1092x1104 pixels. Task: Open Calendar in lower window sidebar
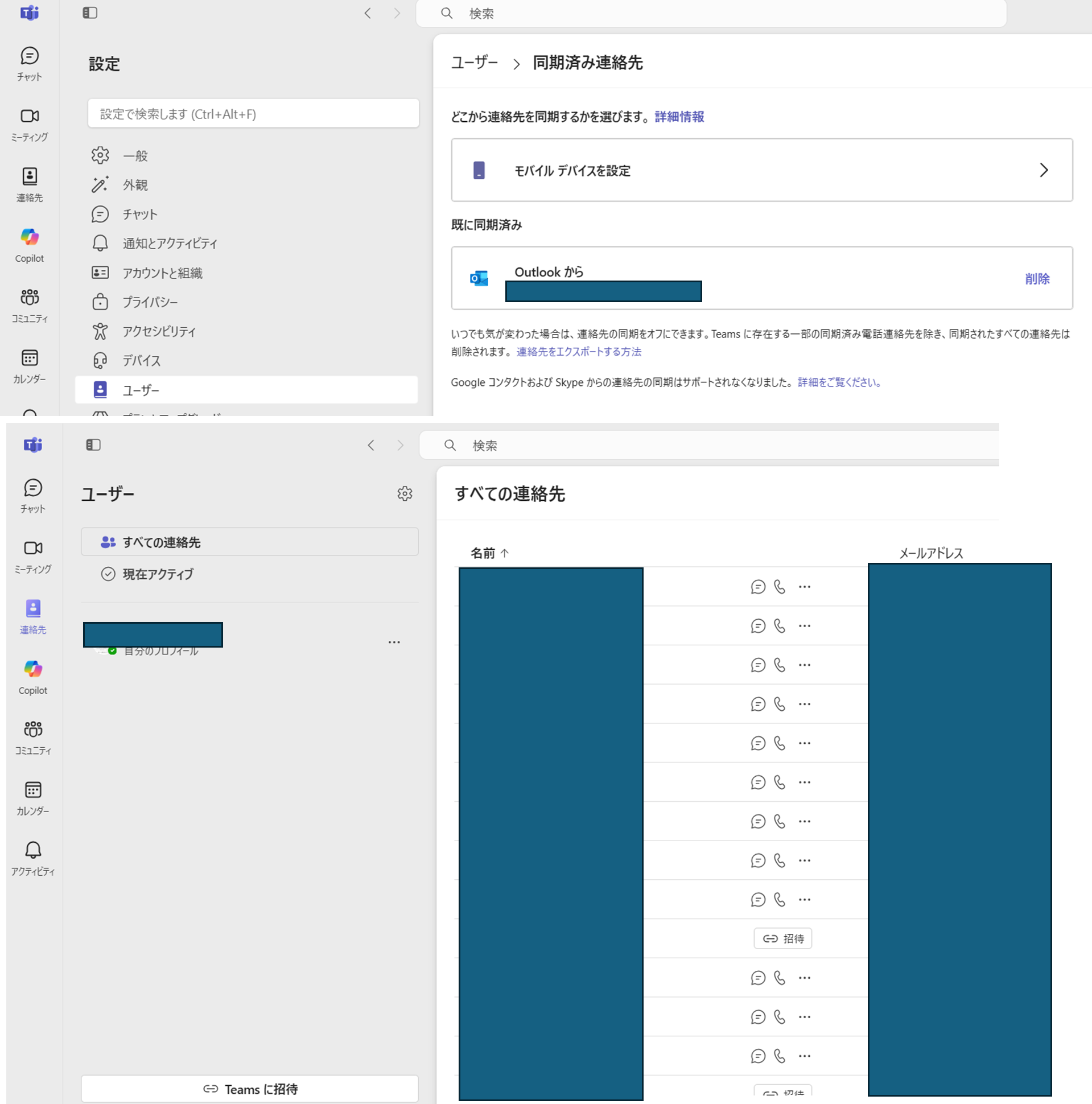click(32, 798)
